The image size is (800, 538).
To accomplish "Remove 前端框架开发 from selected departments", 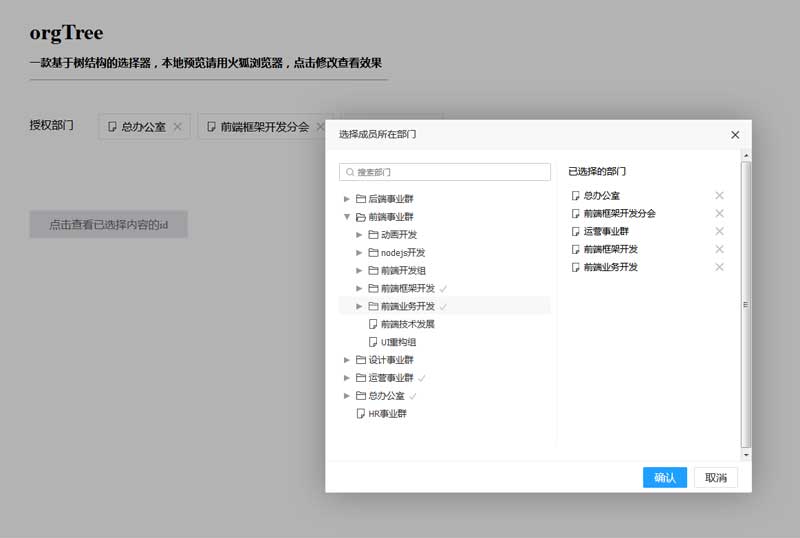I will click(x=719, y=249).
